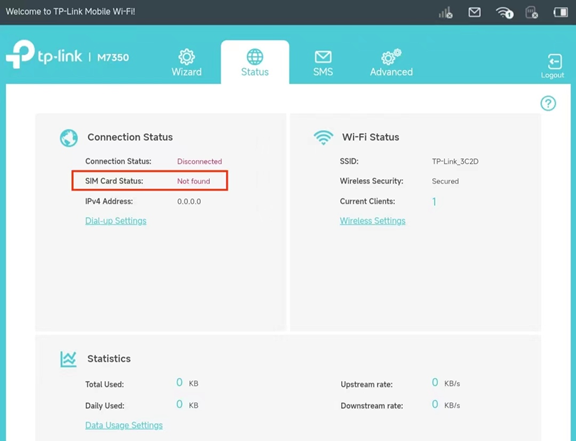Viewport: 576px width, 441px height.
Task: Click the 'Disconnected' connection status value
Action: coord(199,161)
